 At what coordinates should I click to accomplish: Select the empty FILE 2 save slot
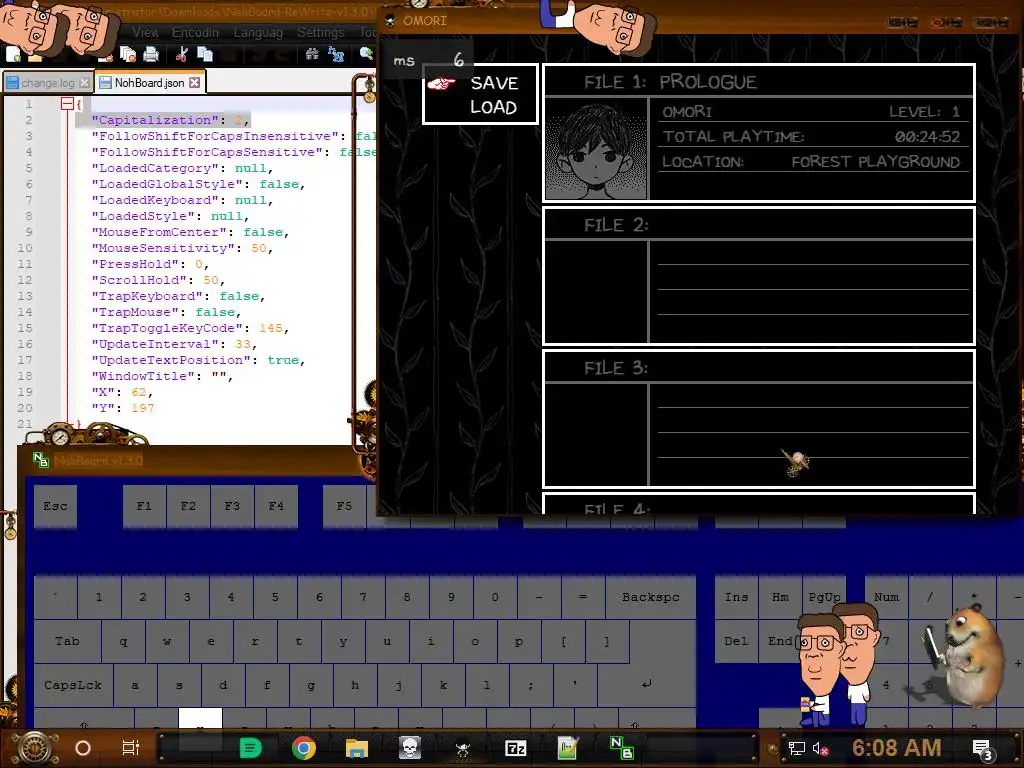coord(759,276)
